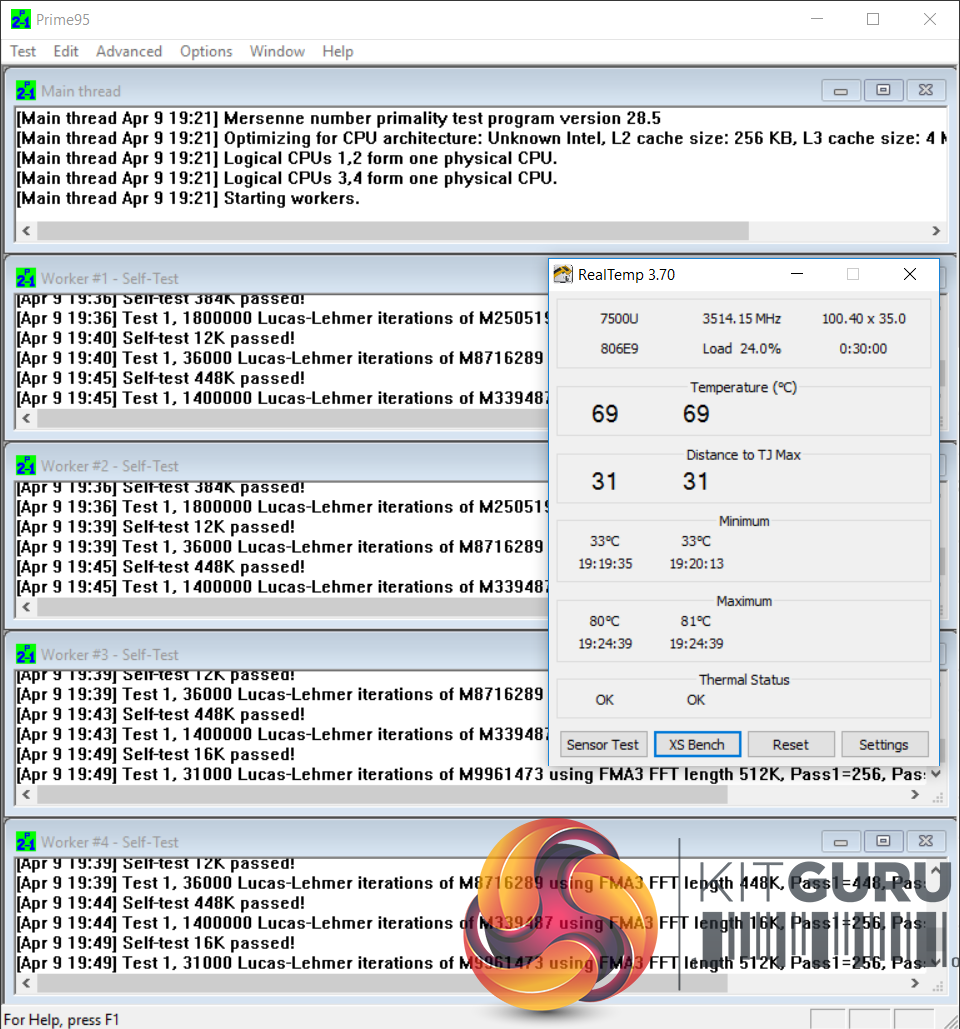The width and height of the screenshot is (960, 1029).
Task: Click left scroll arrow in Worker #1 window
Action: [26, 418]
